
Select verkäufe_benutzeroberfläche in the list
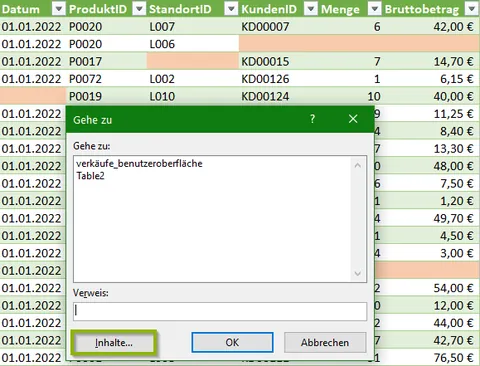pyautogui.click(x=139, y=164)
